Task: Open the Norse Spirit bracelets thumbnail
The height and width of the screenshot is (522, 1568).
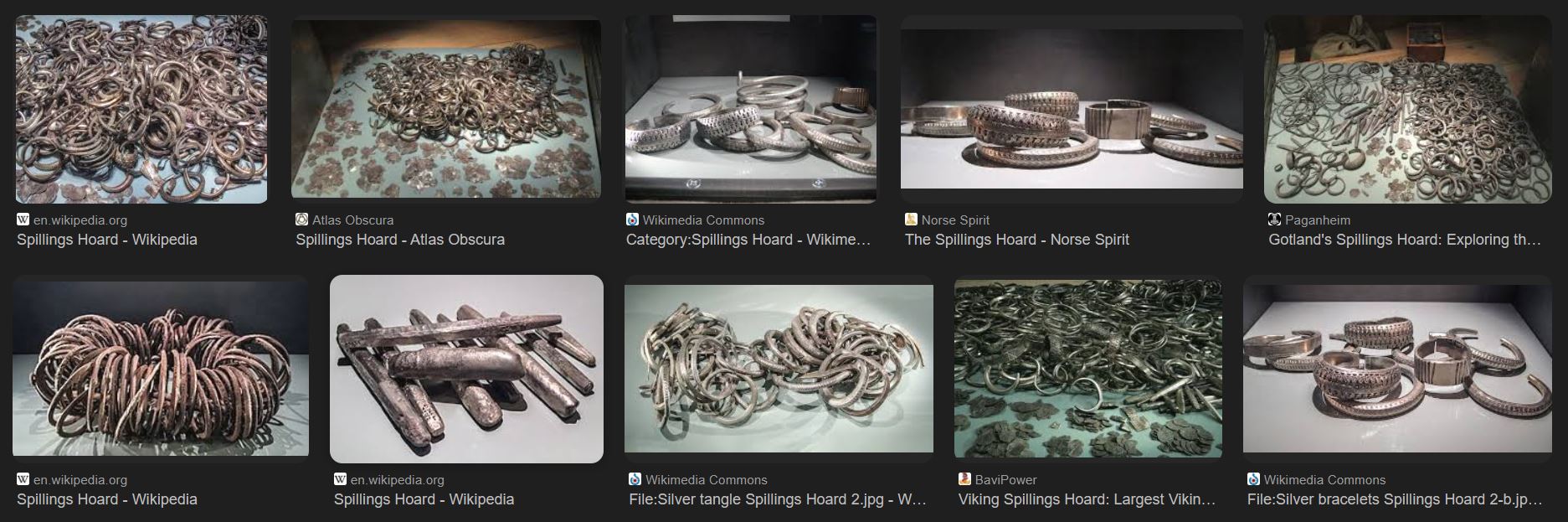Action: pyautogui.click(x=1072, y=109)
